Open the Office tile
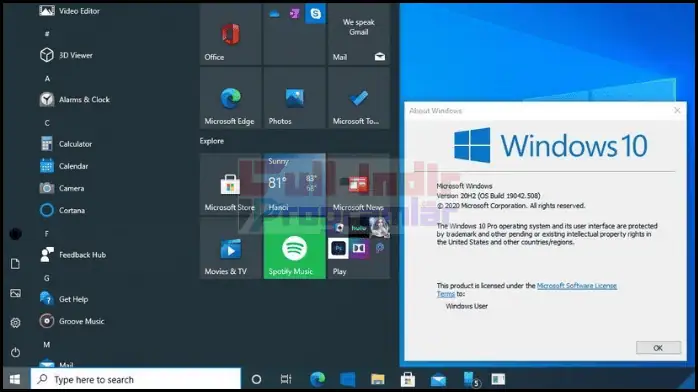The width and height of the screenshot is (698, 392). point(230,34)
